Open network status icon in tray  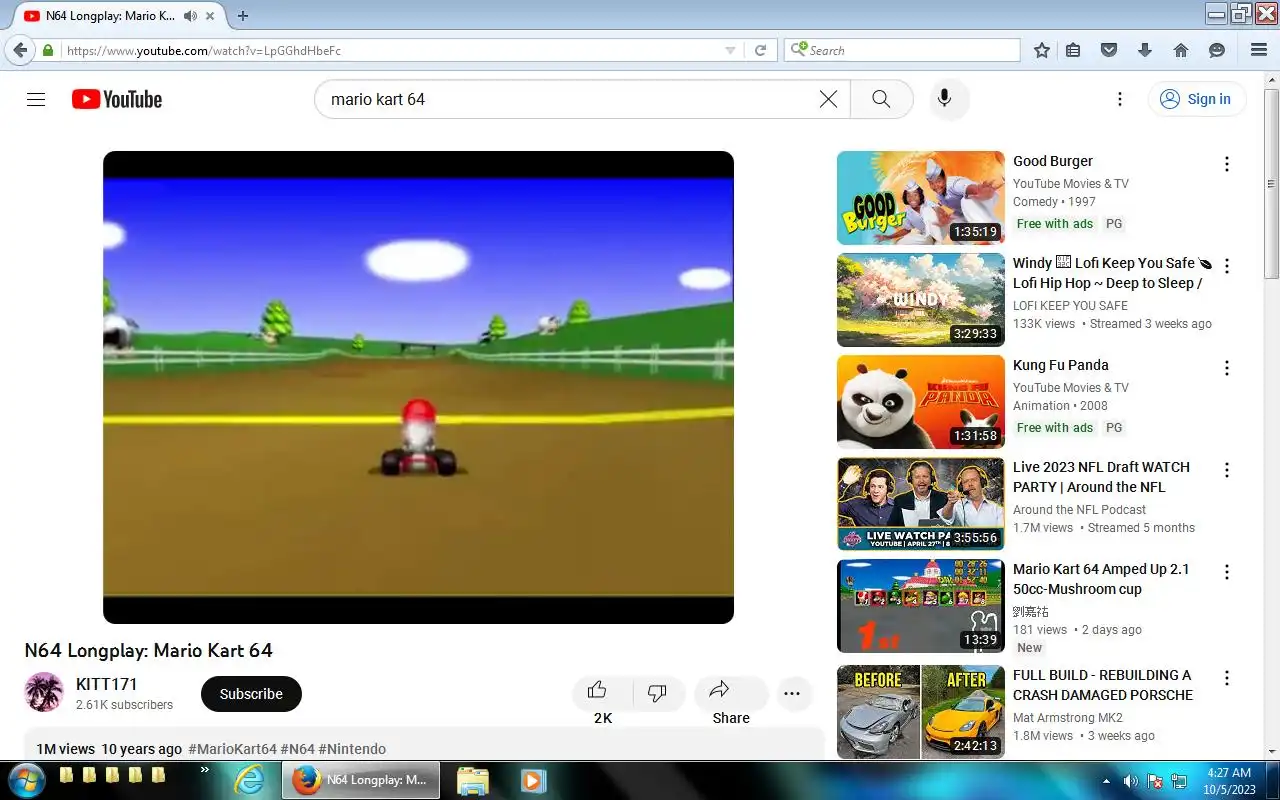click(x=1179, y=781)
